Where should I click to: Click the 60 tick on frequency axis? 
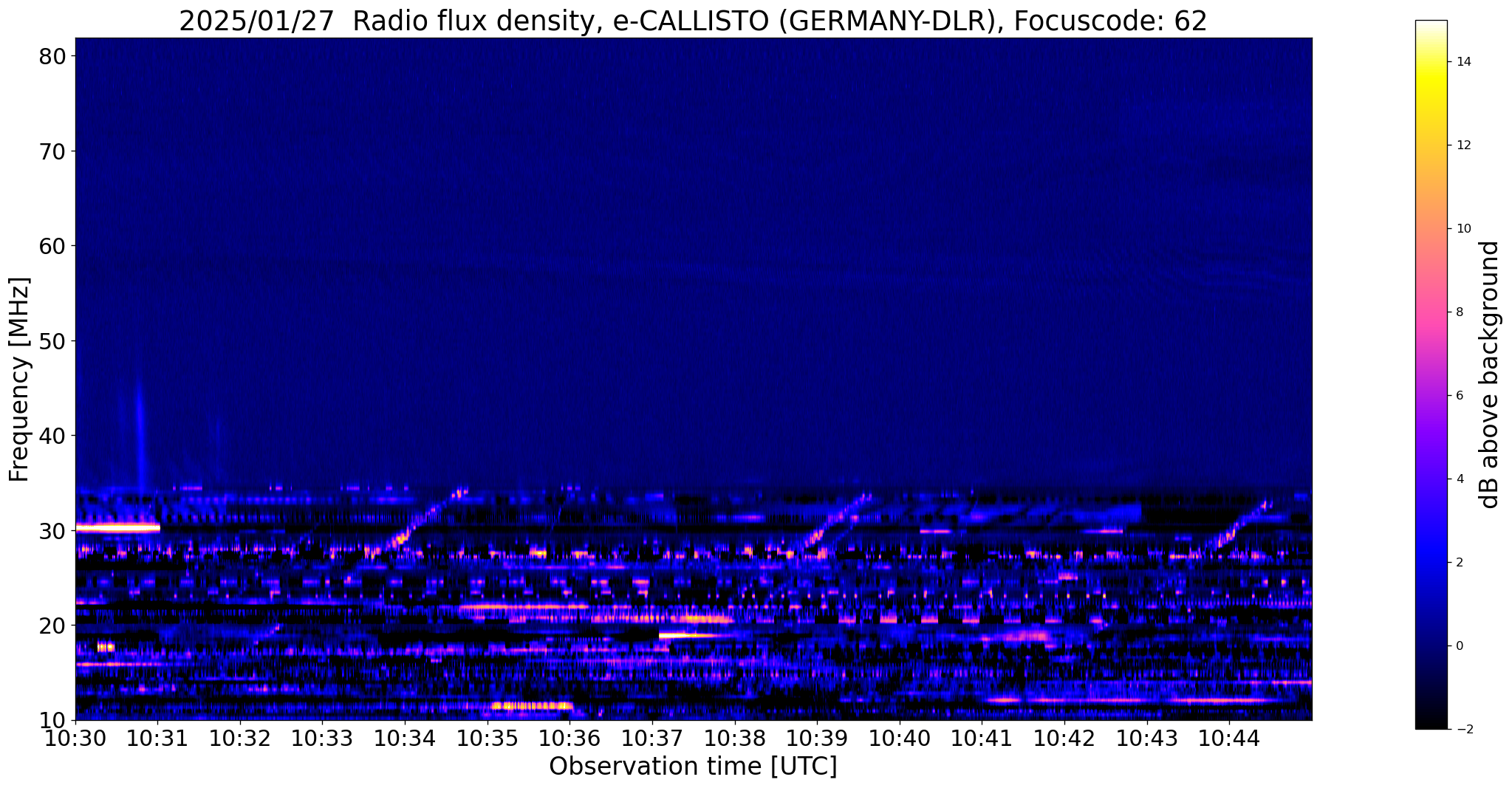(x=54, y=246)
